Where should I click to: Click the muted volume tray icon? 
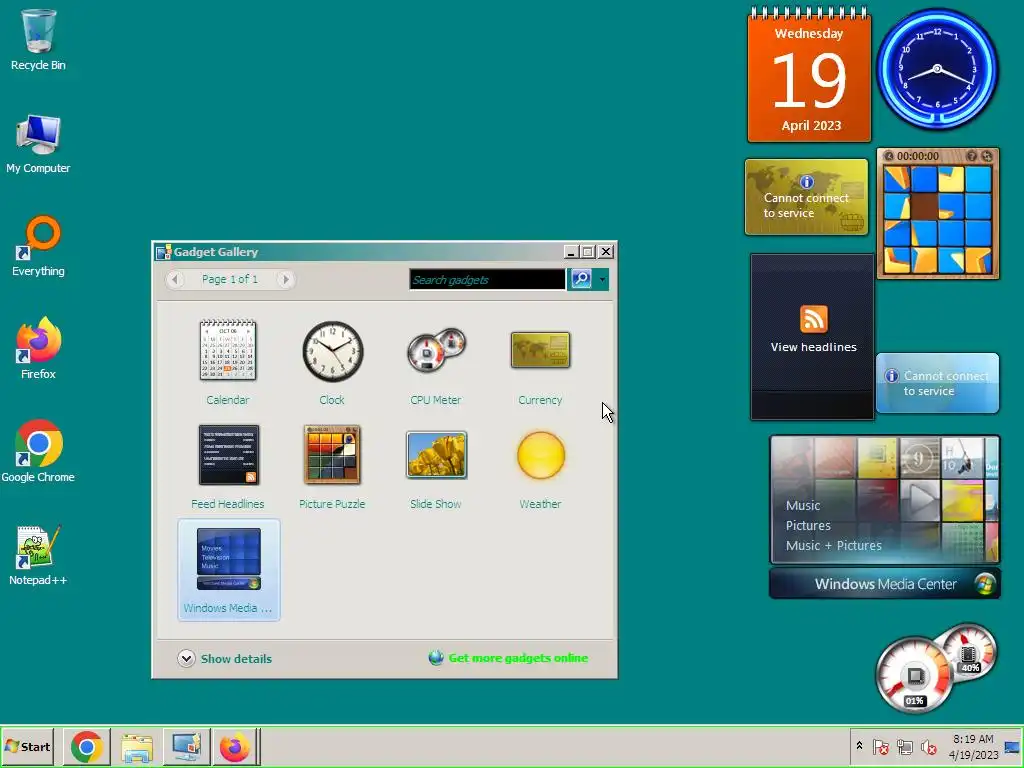(x=928, y=746)
